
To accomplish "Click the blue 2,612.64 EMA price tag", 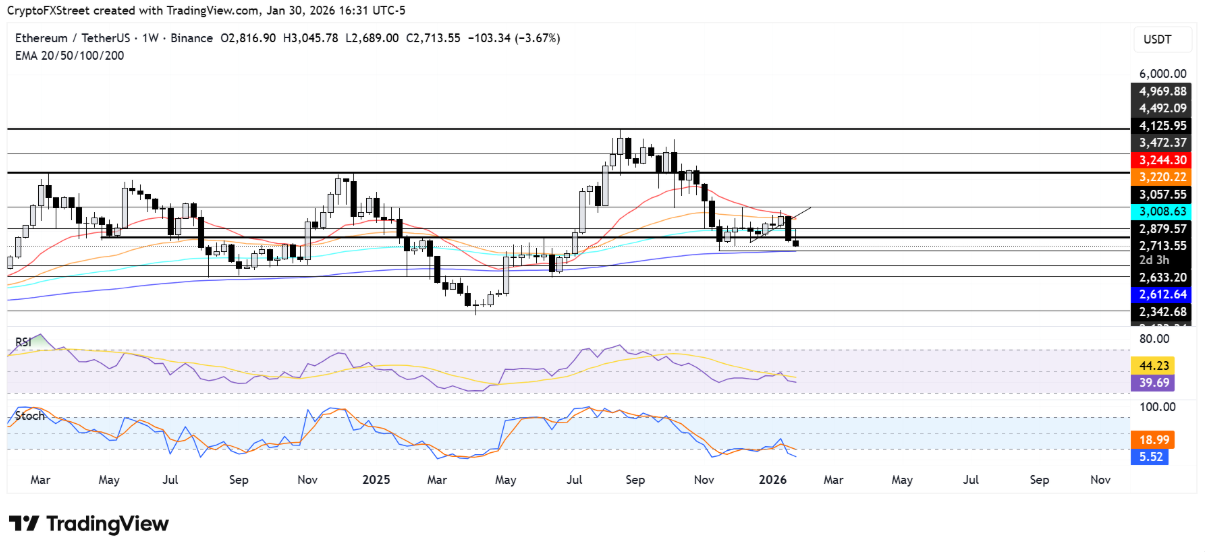I will pos(1160,295).
